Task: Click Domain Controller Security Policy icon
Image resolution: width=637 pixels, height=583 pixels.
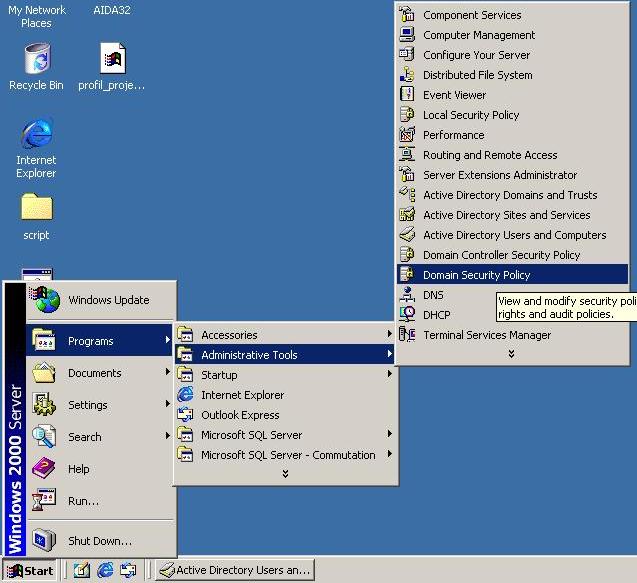Action: coord(407,254)
